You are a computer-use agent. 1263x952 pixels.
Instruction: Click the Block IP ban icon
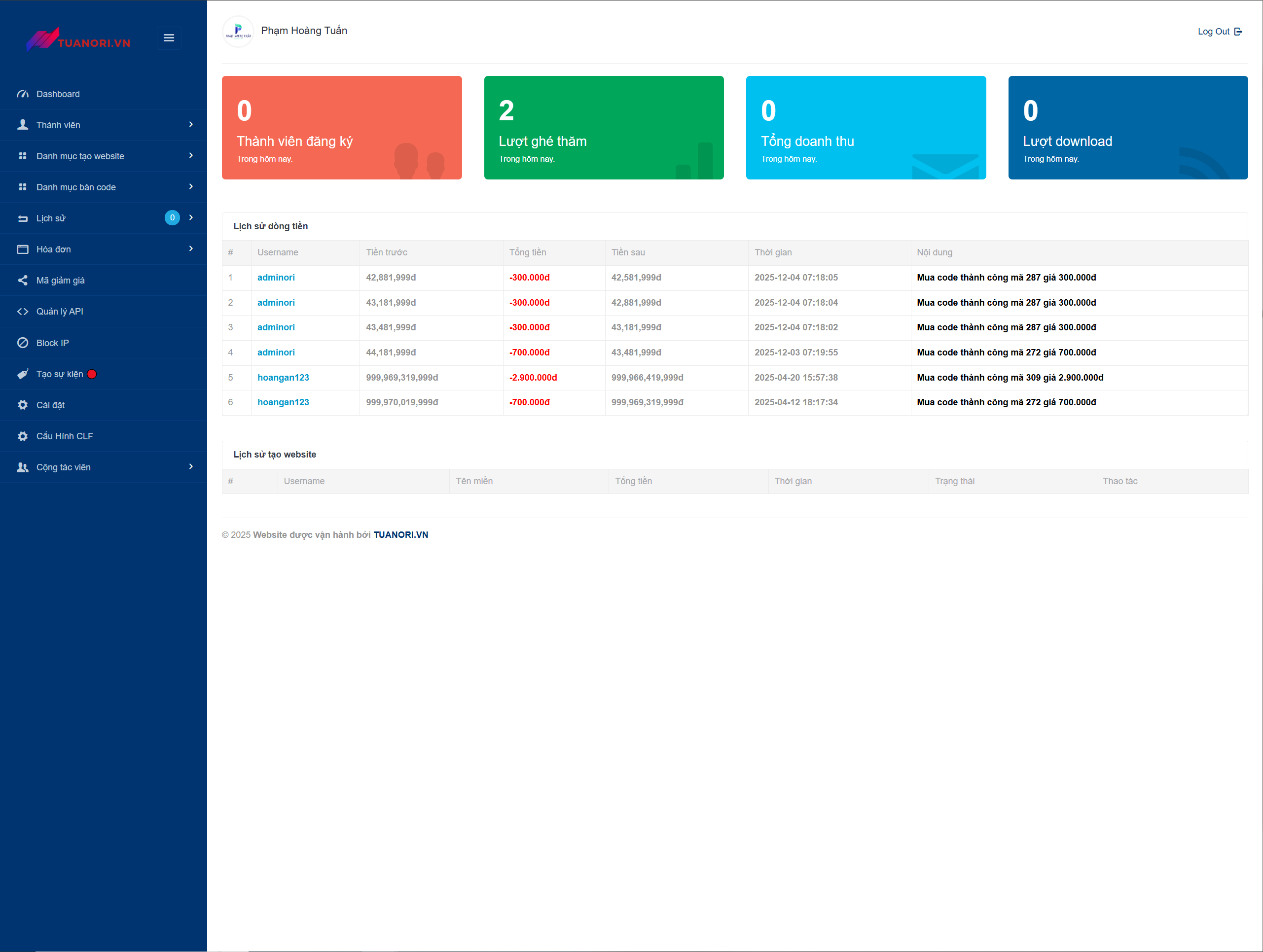point(23,343)
